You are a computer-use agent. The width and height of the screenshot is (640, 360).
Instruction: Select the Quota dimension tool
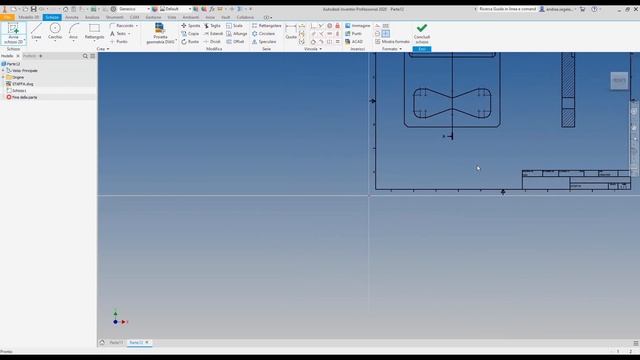point(291,32)
